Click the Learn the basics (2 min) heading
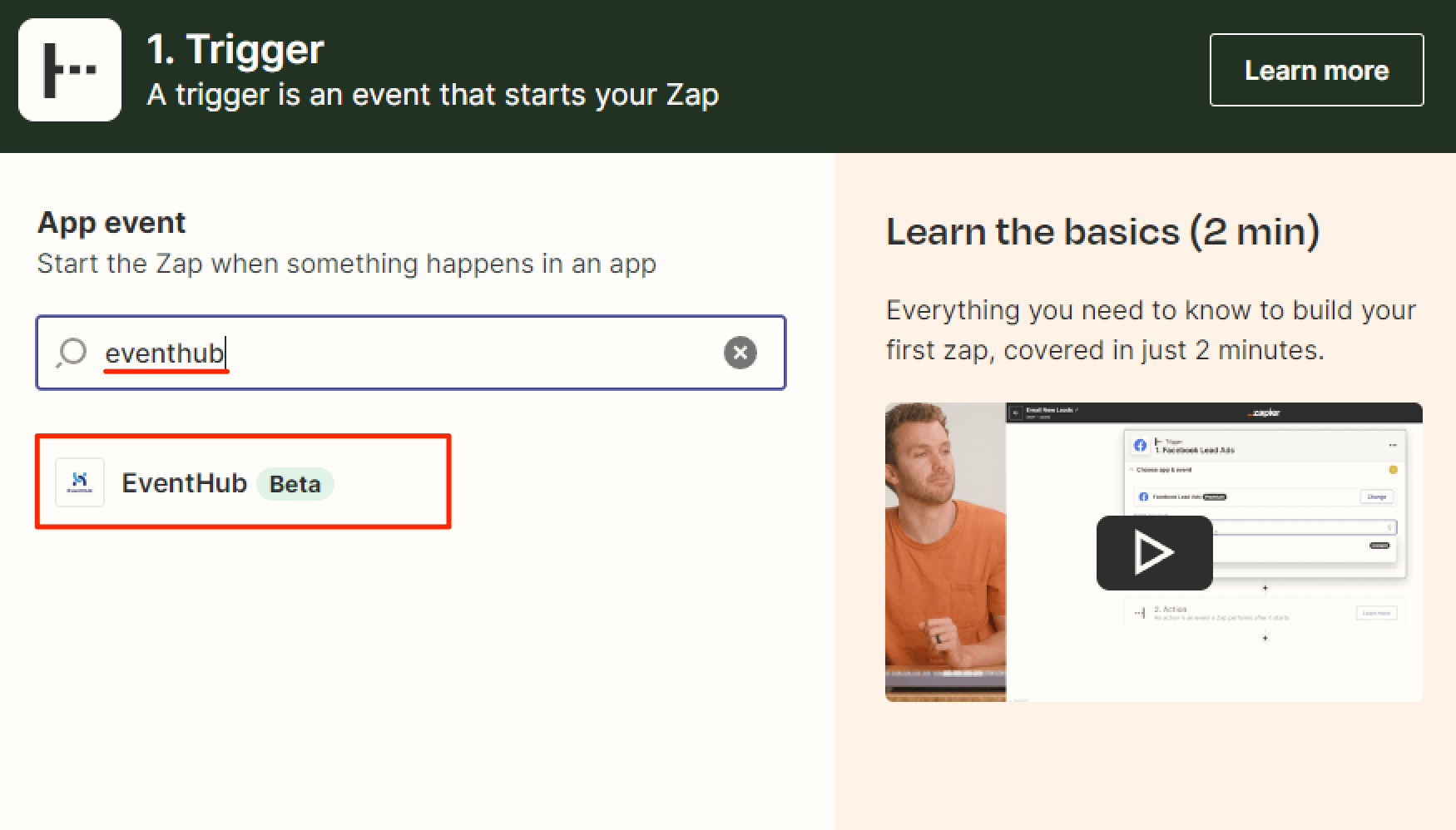 pyautogui.click(x=1103, y=231)
